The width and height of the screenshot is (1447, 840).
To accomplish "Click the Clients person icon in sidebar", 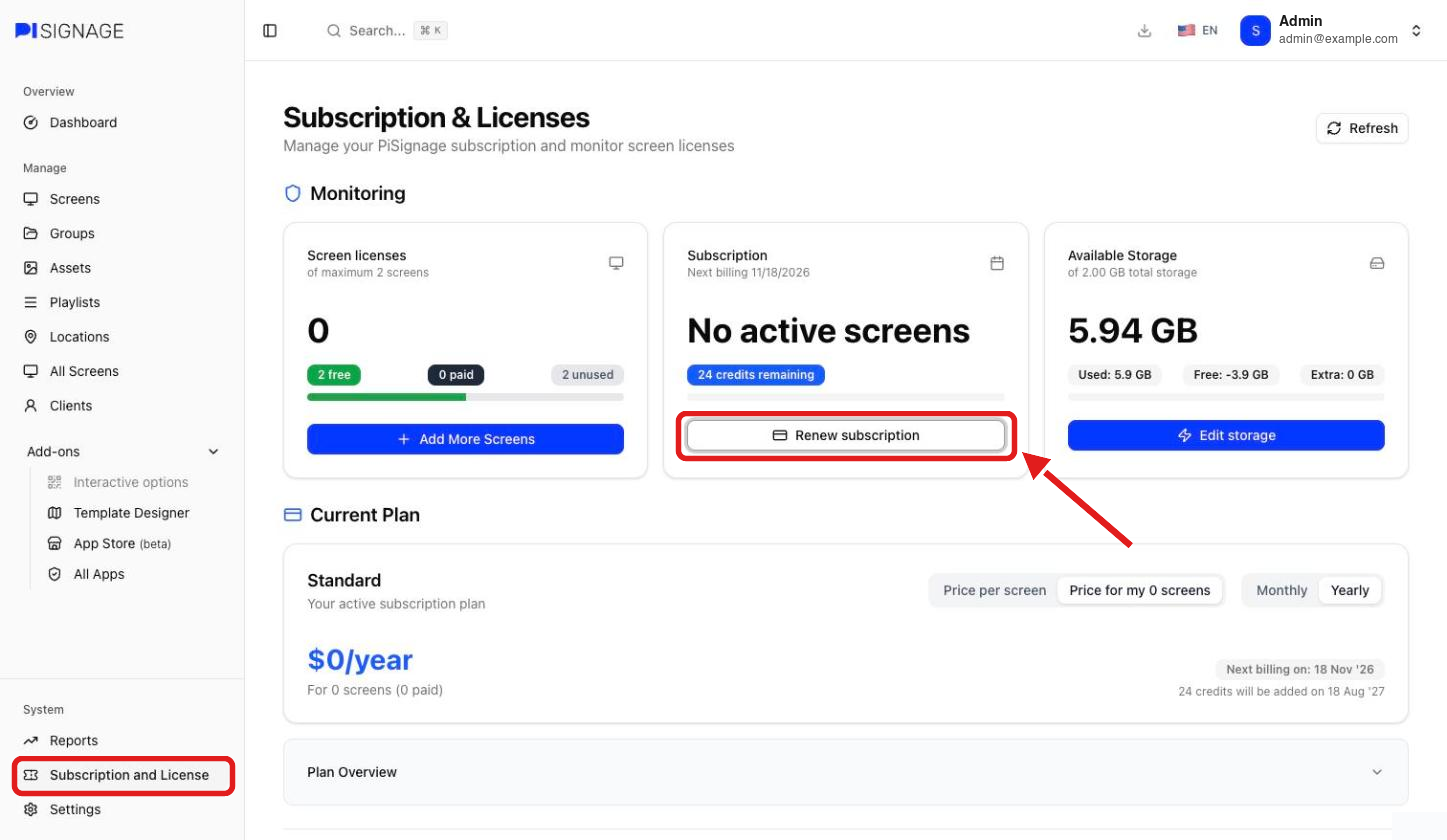I will tap(31, 406).
